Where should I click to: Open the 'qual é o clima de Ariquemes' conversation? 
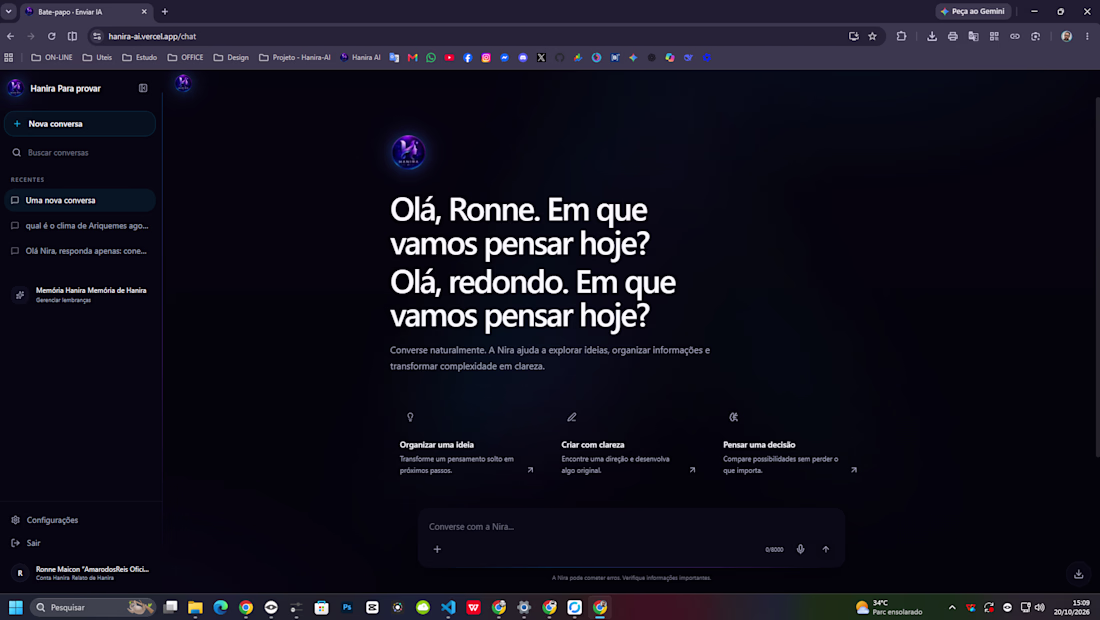(x=80, y=226)
